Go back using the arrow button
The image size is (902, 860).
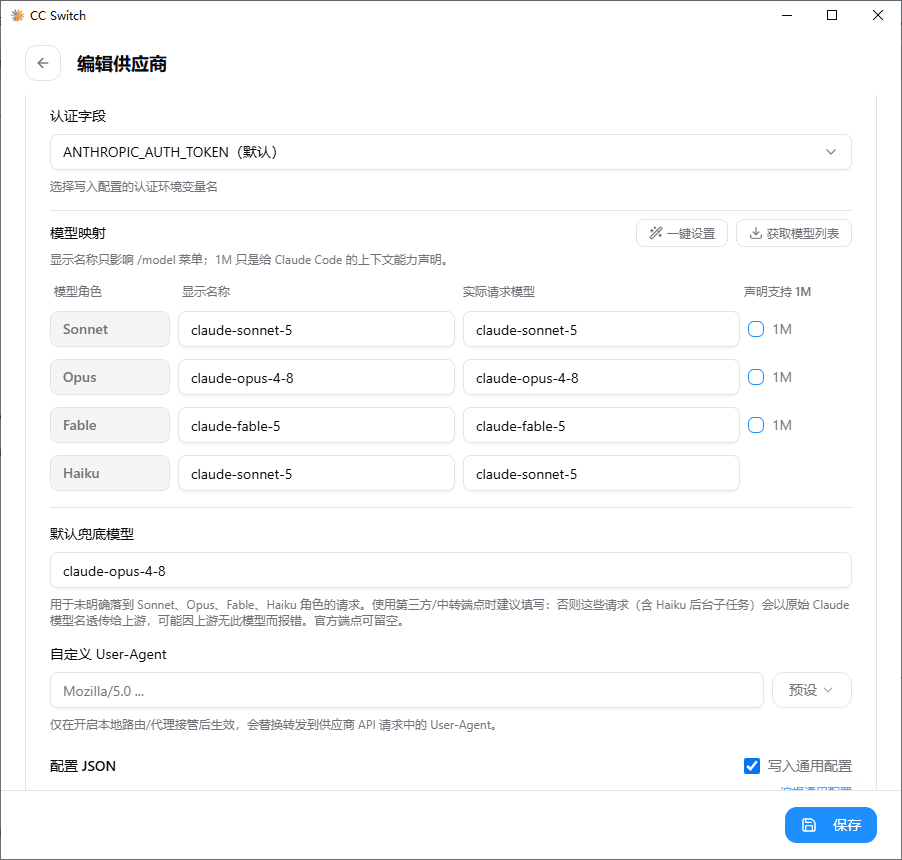(x=43, y=63)
